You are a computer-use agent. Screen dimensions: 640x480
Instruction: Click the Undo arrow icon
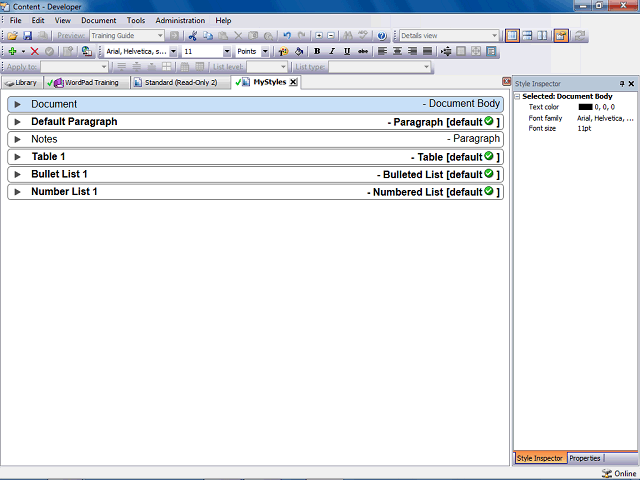tap(287, 36)
